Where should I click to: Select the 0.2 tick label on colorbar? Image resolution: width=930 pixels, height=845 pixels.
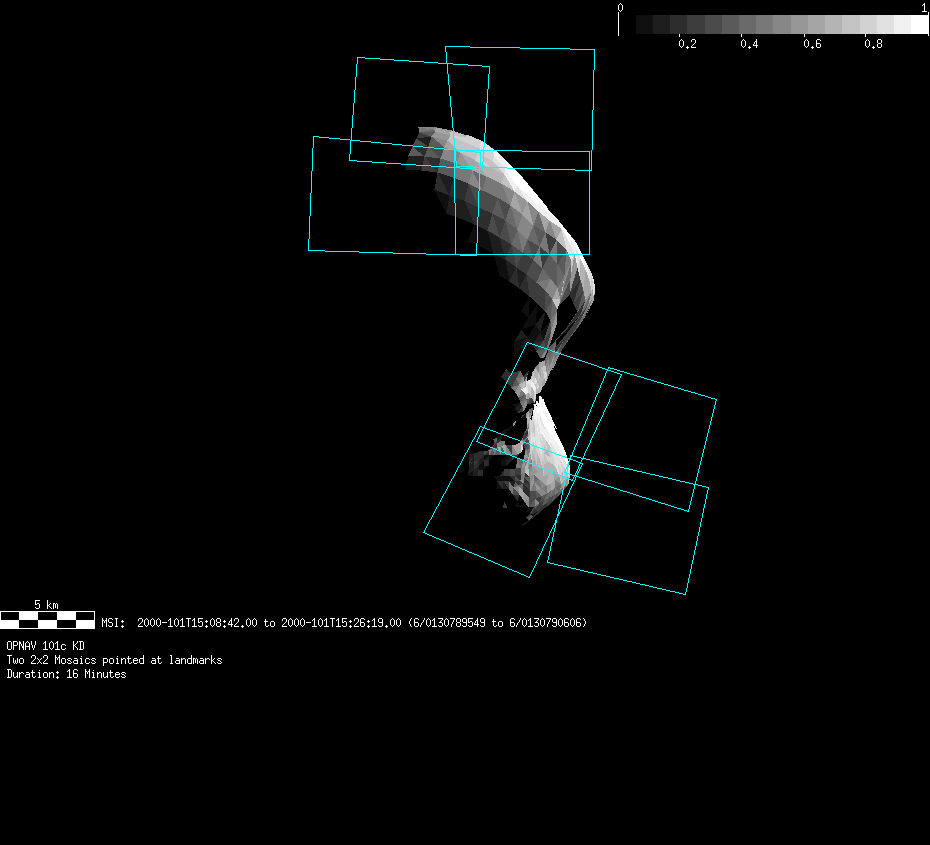click(687, 45)
